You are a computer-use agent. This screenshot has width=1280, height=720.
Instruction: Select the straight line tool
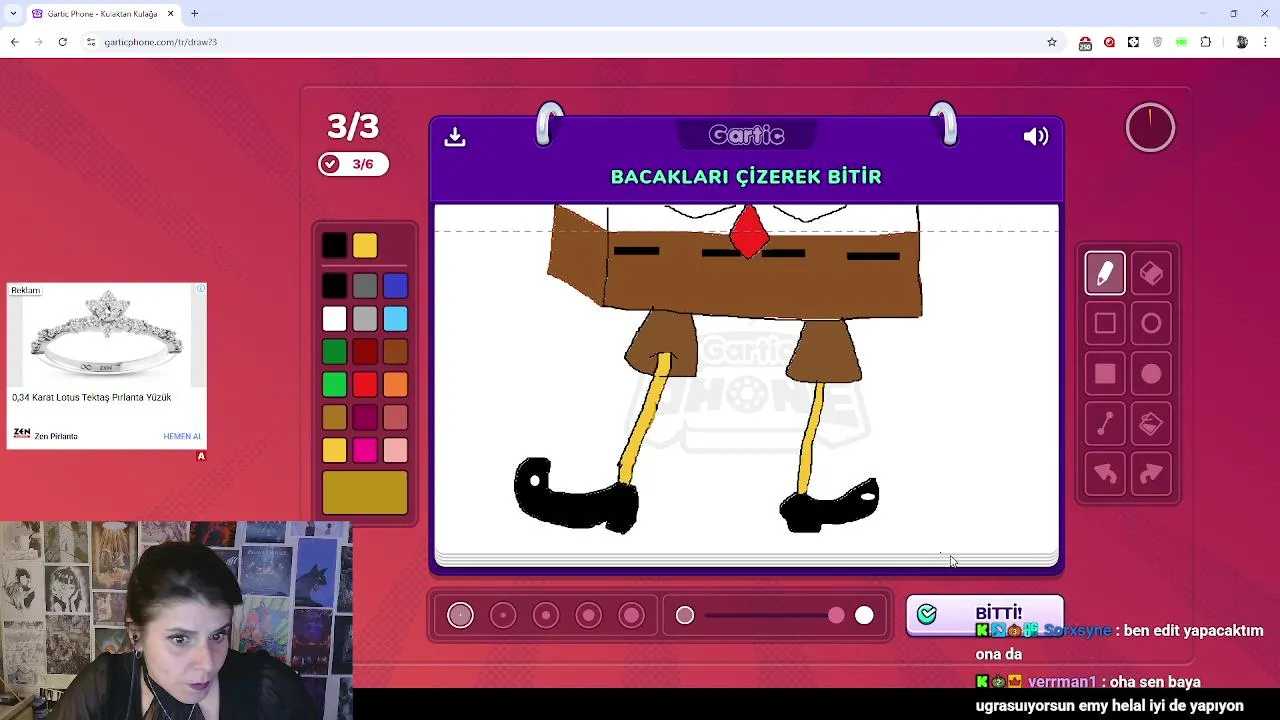click(1105, 424)
